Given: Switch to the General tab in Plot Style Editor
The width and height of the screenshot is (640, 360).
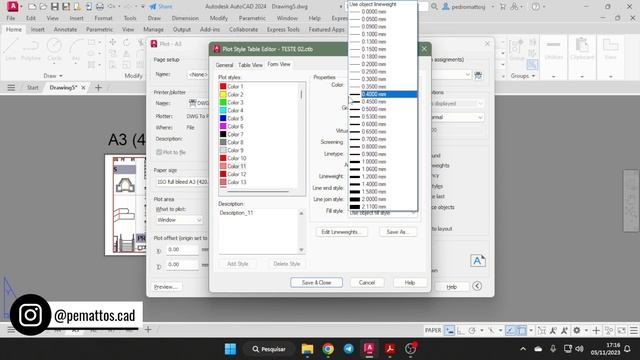Looking at the screenshot, I should coord(224,65).
